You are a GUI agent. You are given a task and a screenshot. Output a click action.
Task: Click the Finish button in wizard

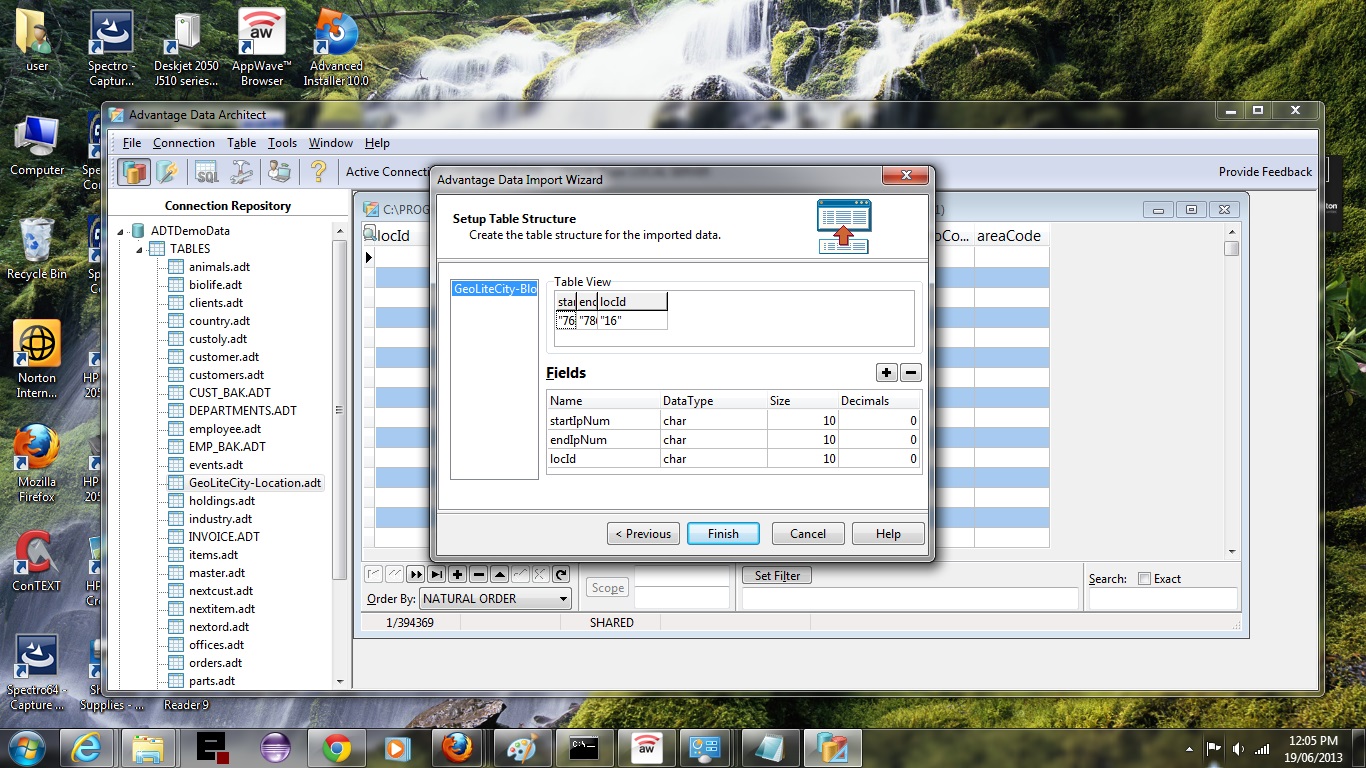click(723, 534)
